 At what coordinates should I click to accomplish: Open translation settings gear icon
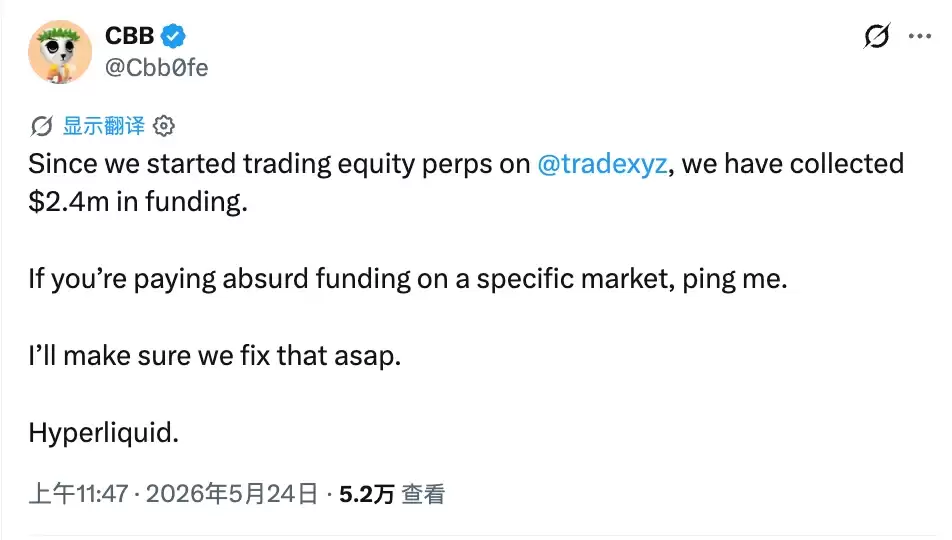click(163, 126)
